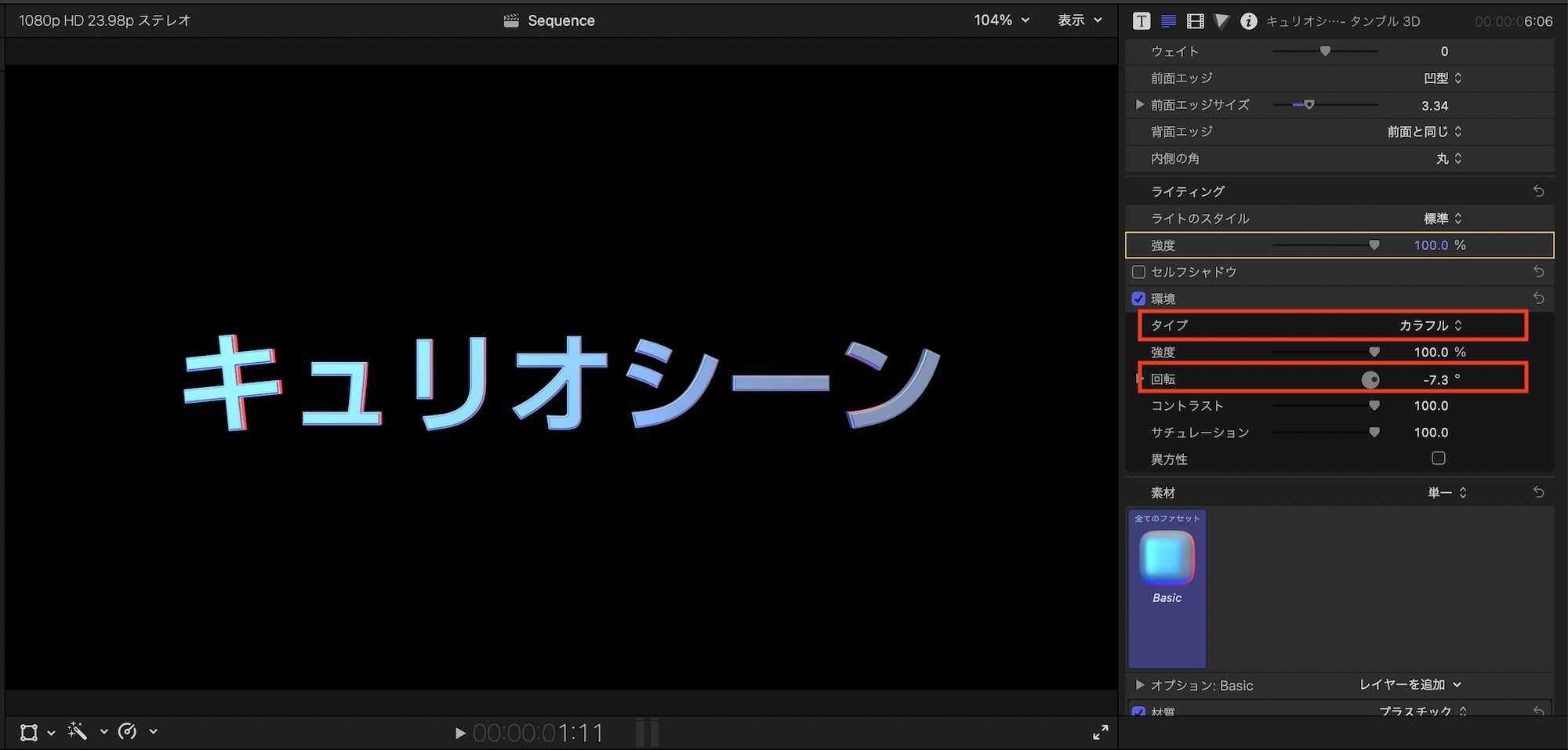Uncheck the 環境 checkbox
This screenshot has width=1568, height=750.
(1139, 299)
